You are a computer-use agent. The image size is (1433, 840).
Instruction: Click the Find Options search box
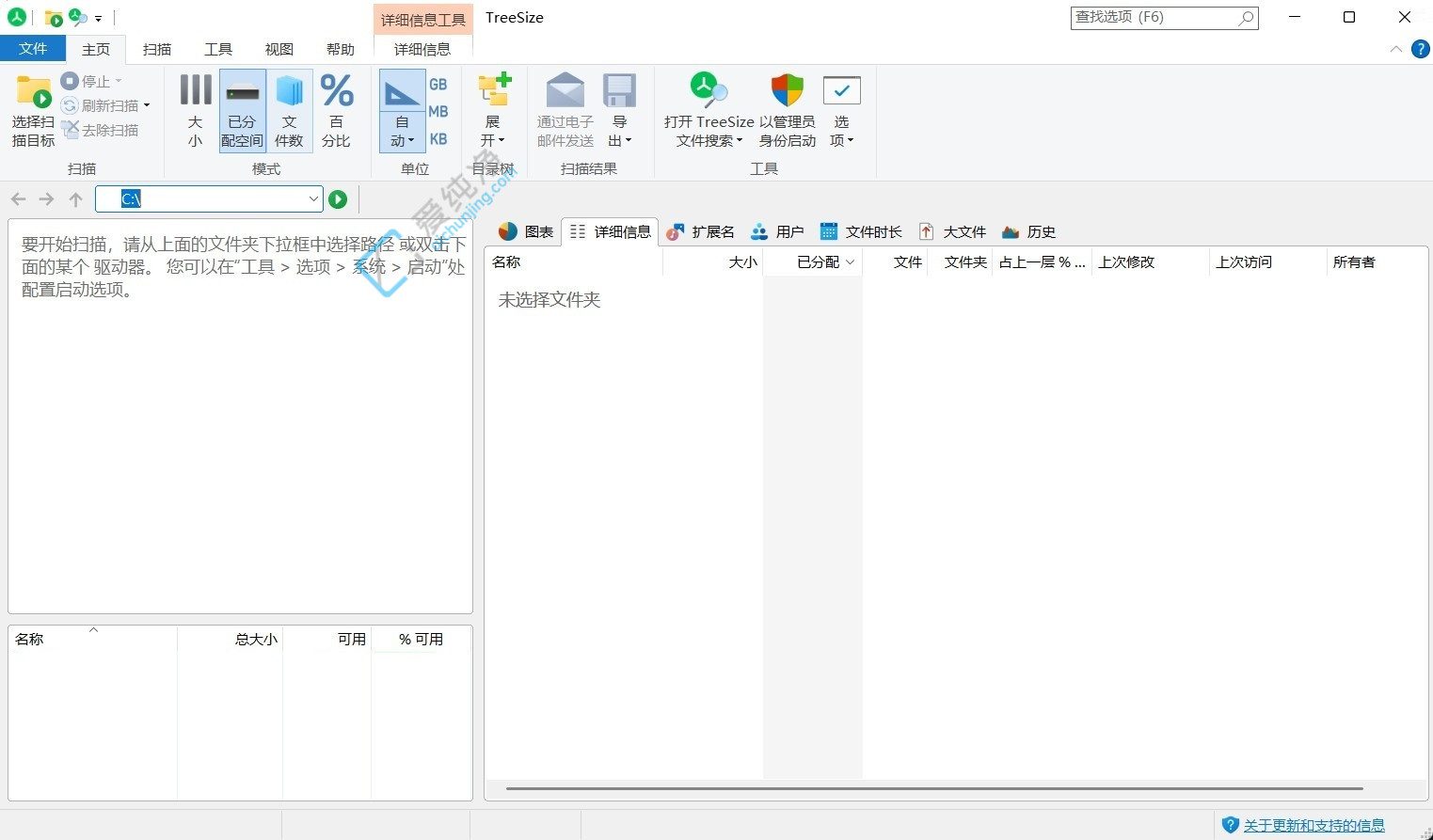[x=1164, y=17]
